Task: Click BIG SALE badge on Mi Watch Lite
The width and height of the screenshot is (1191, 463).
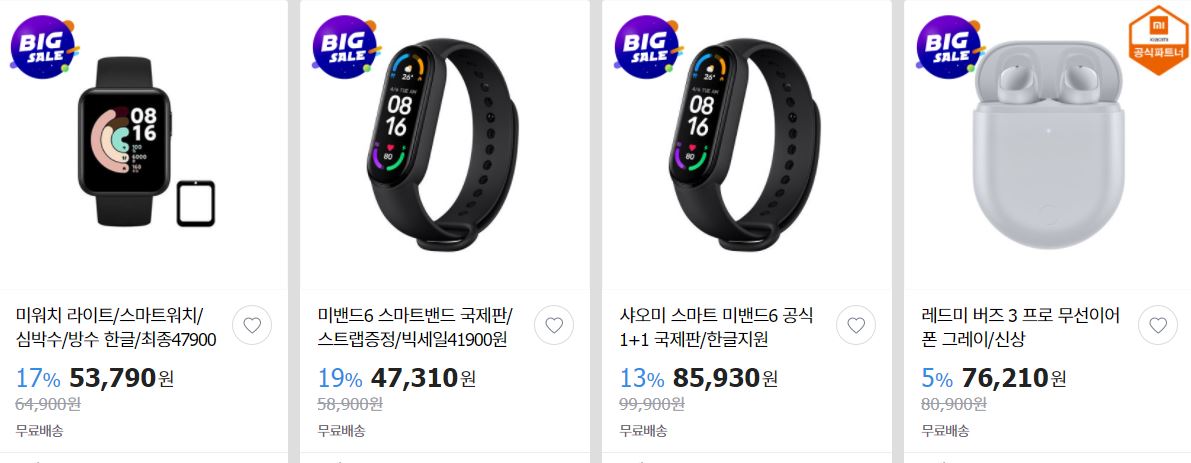Action: [44, 47]
